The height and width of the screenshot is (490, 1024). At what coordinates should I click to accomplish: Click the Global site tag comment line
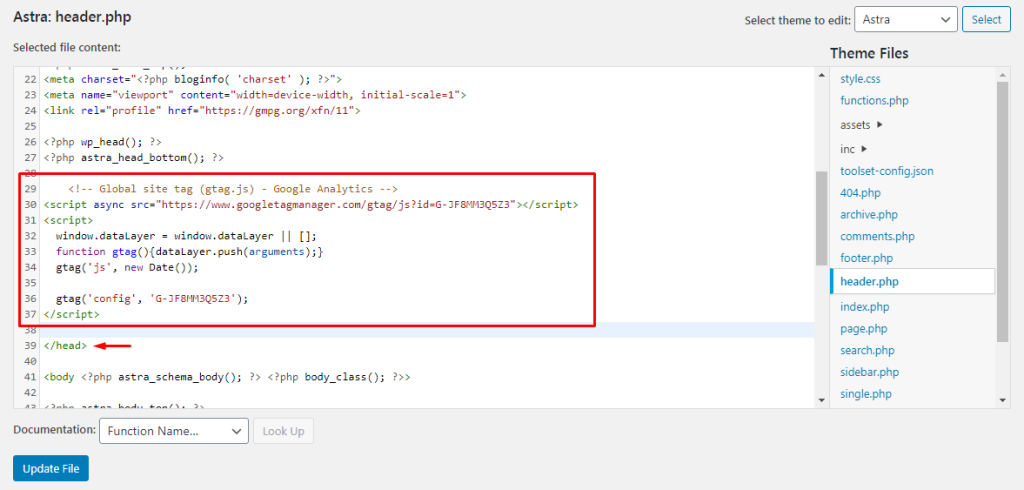point(232,189)
